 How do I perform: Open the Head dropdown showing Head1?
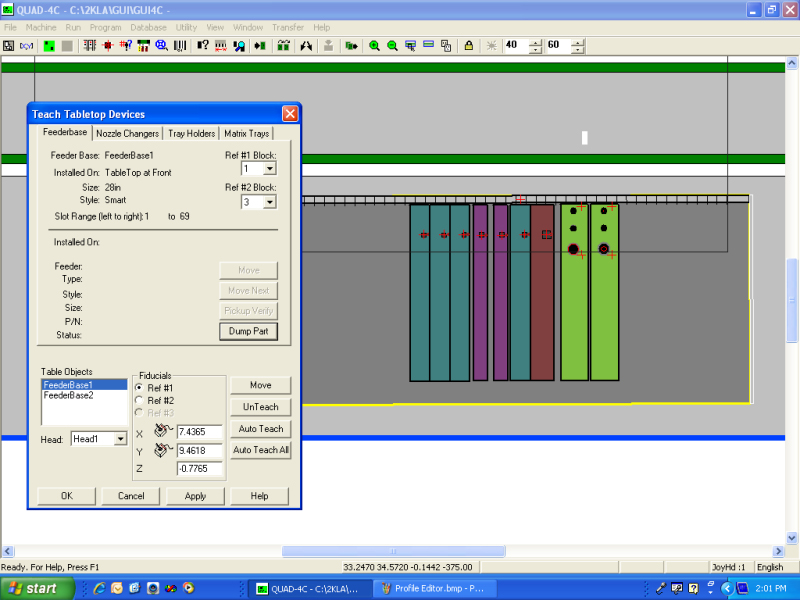coord(120,439)
